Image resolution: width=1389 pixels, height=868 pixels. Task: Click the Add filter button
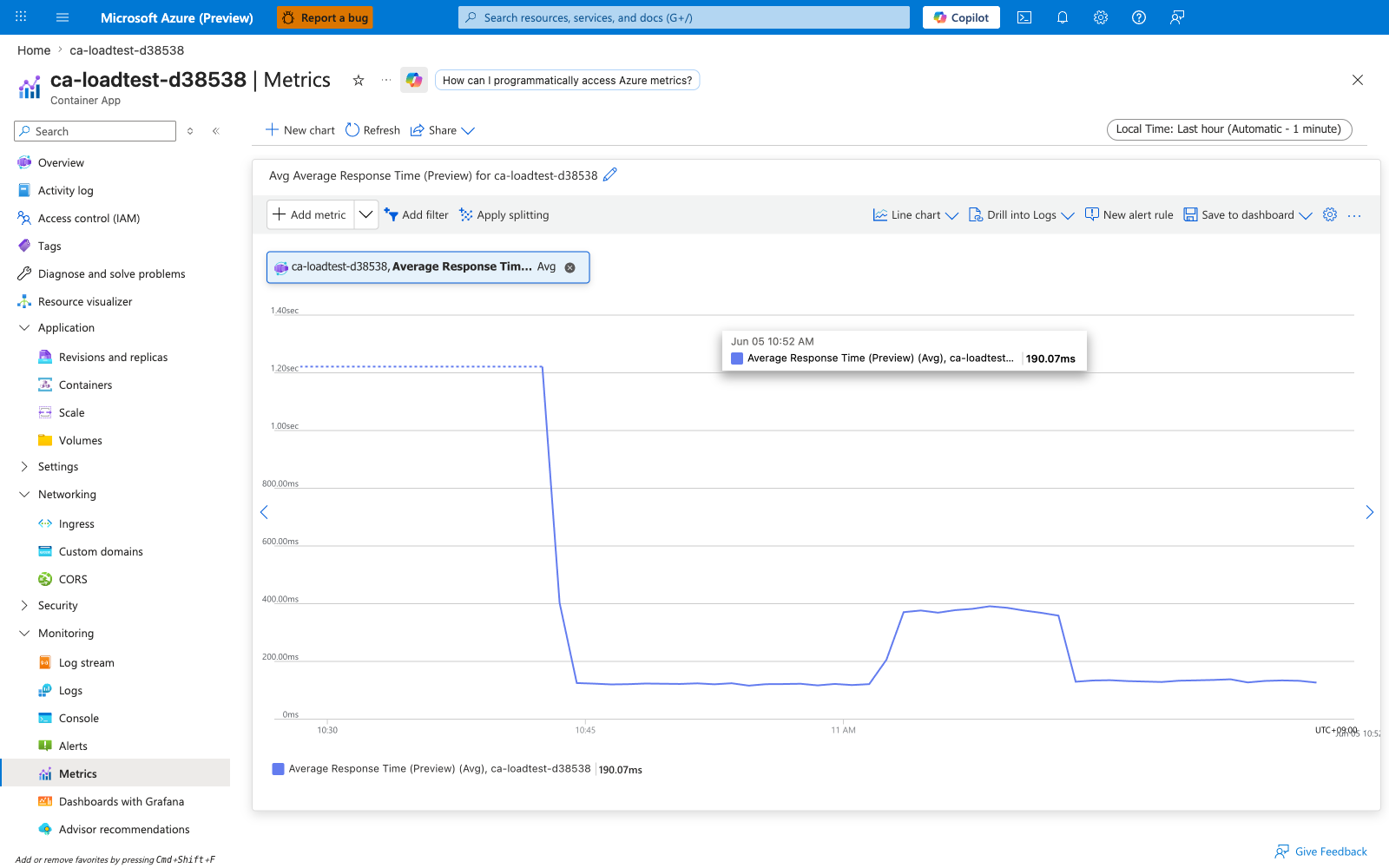(x=417, y=215)
